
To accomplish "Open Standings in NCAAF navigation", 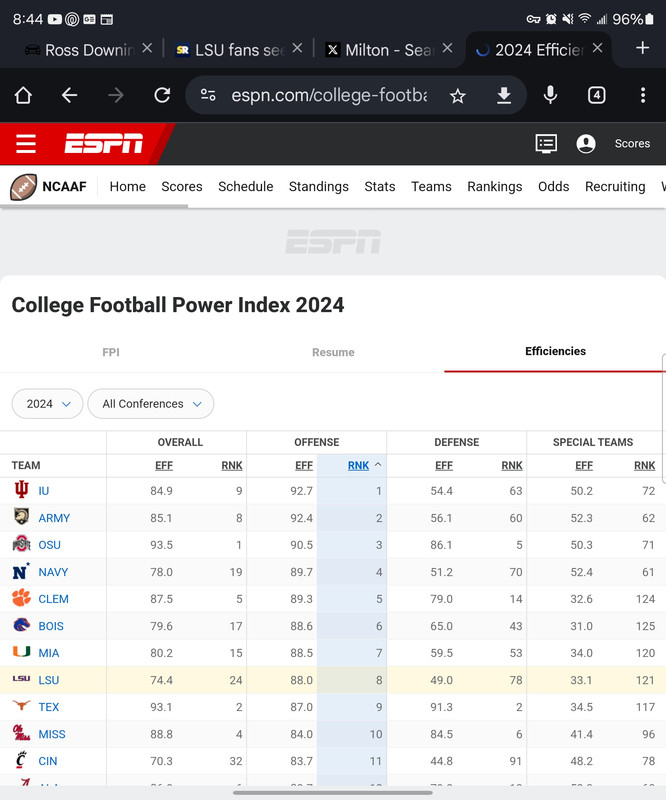I will pos(318,187).
